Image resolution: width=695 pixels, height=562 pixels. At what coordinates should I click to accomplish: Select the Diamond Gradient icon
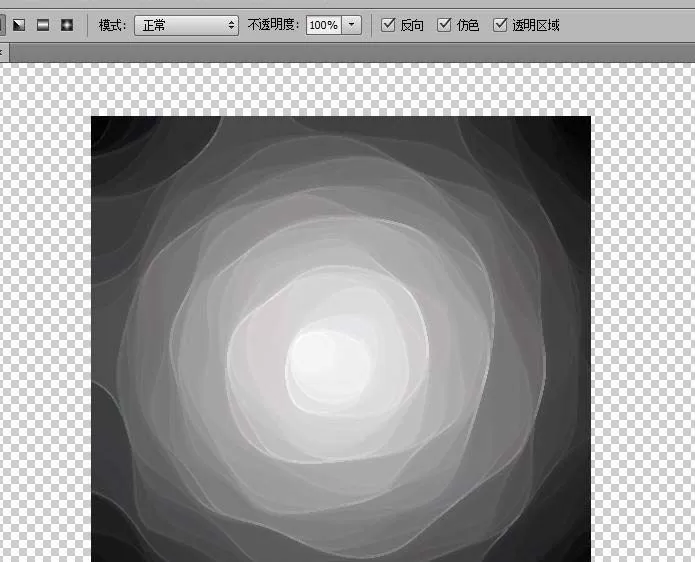coord(67,25)
